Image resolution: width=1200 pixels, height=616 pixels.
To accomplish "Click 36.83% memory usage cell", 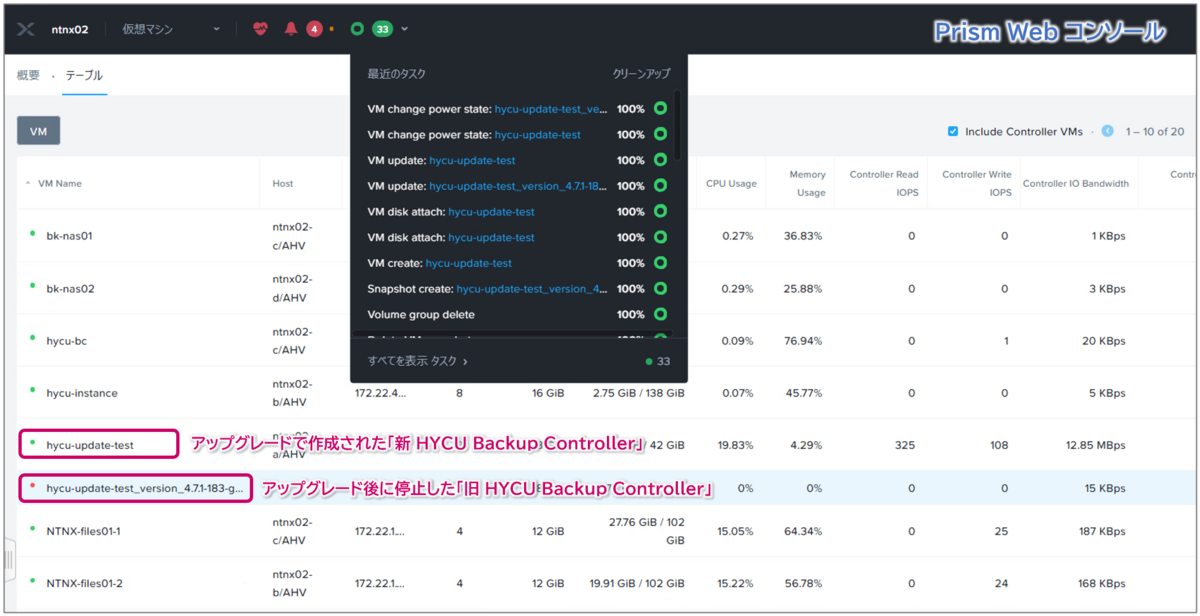I will click(x=803, y=236).
